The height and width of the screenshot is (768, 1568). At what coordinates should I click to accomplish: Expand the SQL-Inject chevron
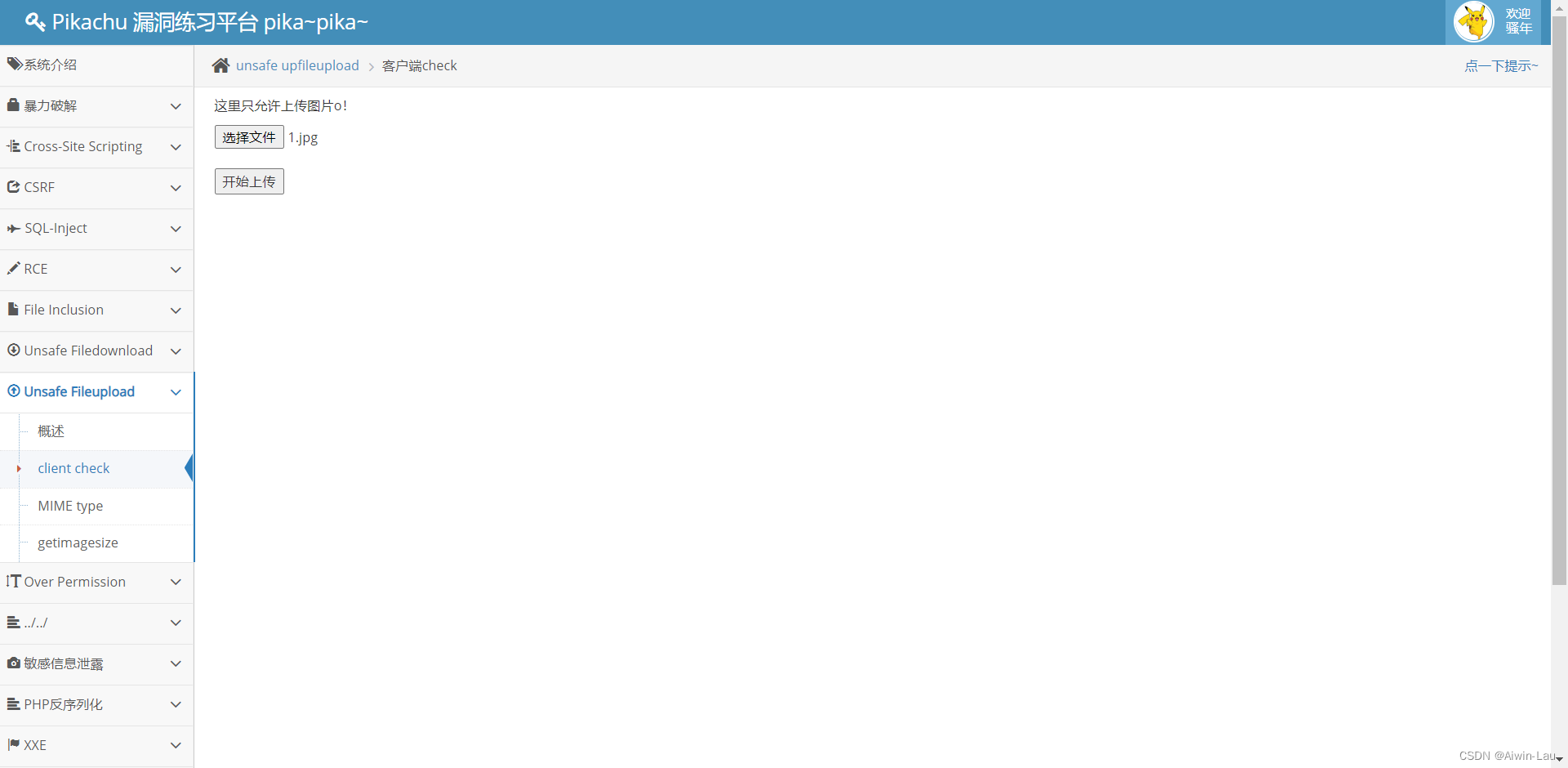176,229
